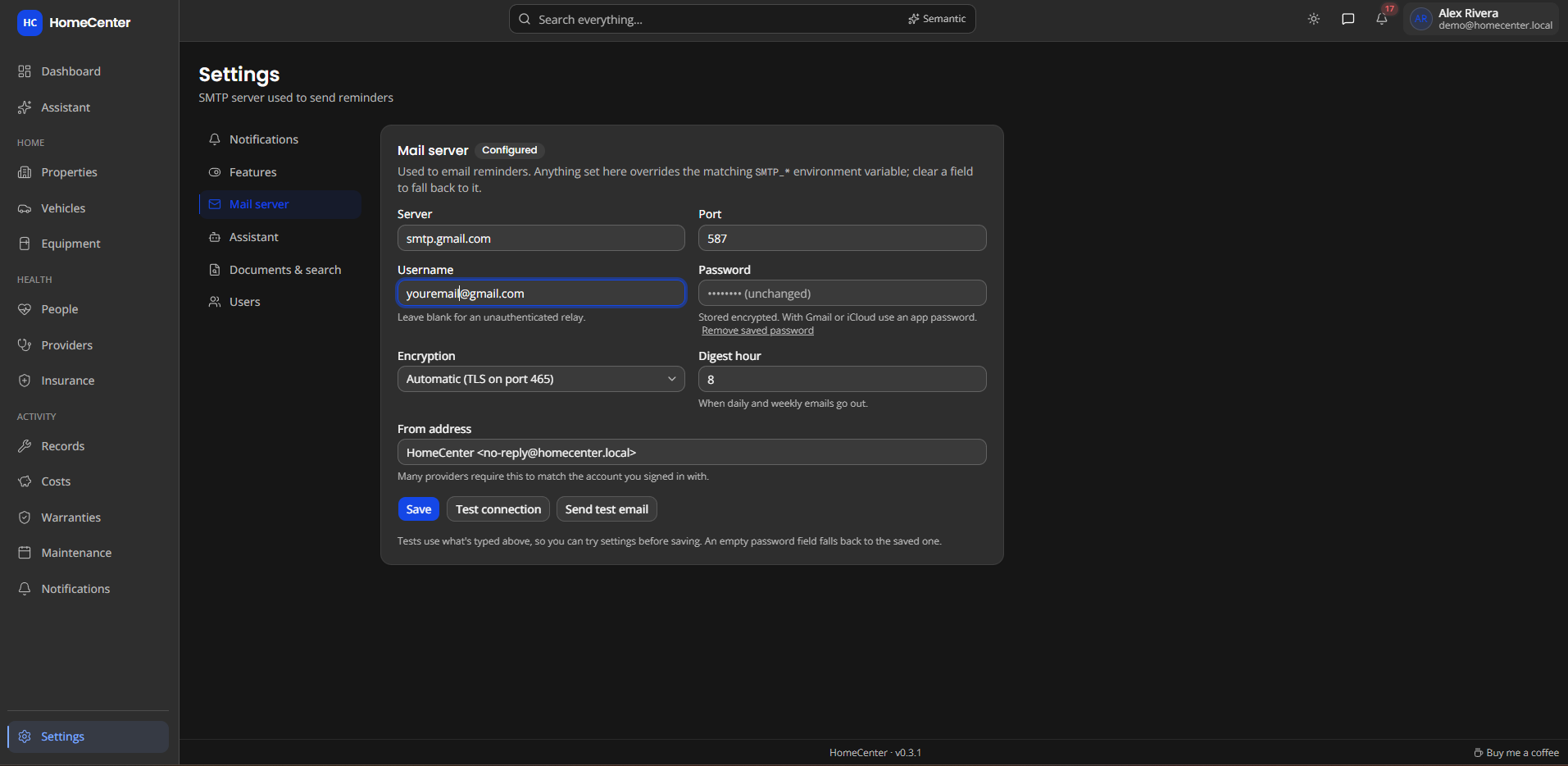Open the Alex Rivera account menu
Viewport: 1568px width, 766px height.
click(1480, 19)
